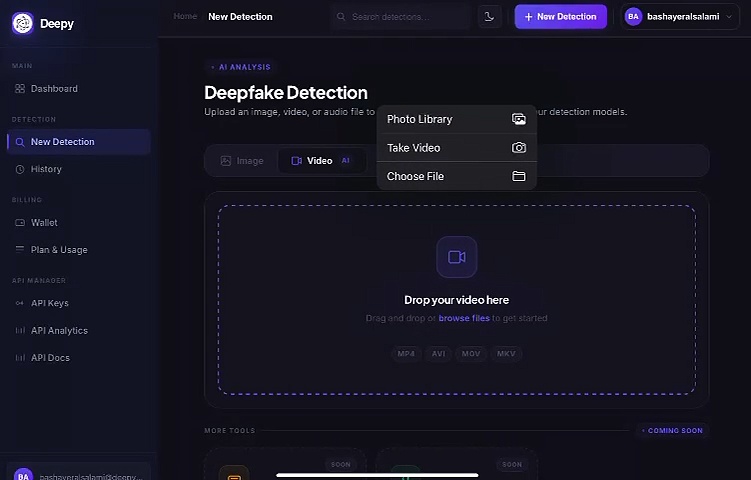
Task: Click the Wallet icon
Action: [x=20, y=223]
